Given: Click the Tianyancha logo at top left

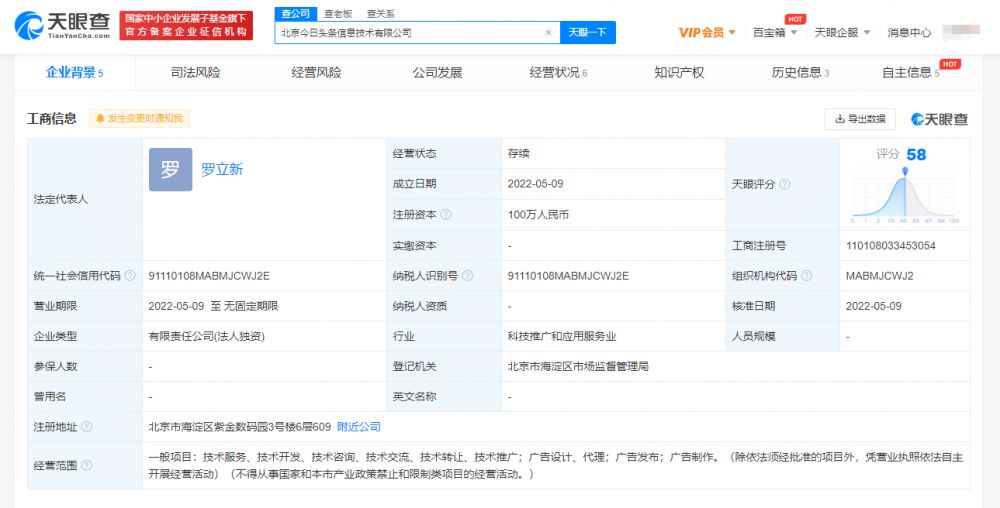Looking at the screenshot, I should pyautogui.click(x=62, y=26).
